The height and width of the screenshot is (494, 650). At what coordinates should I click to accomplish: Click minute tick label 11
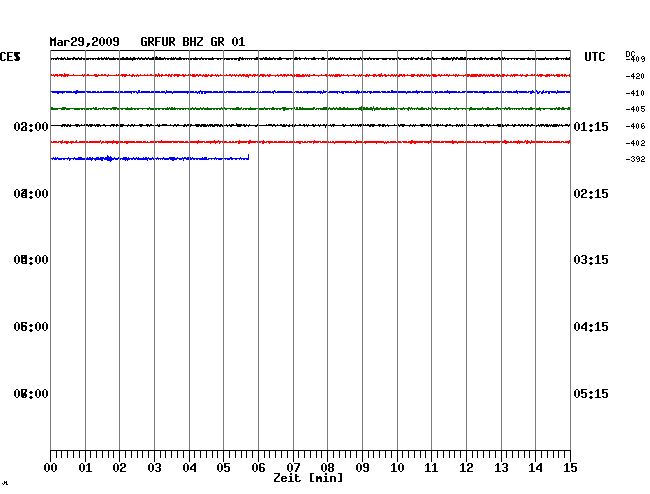pos(431,468)
